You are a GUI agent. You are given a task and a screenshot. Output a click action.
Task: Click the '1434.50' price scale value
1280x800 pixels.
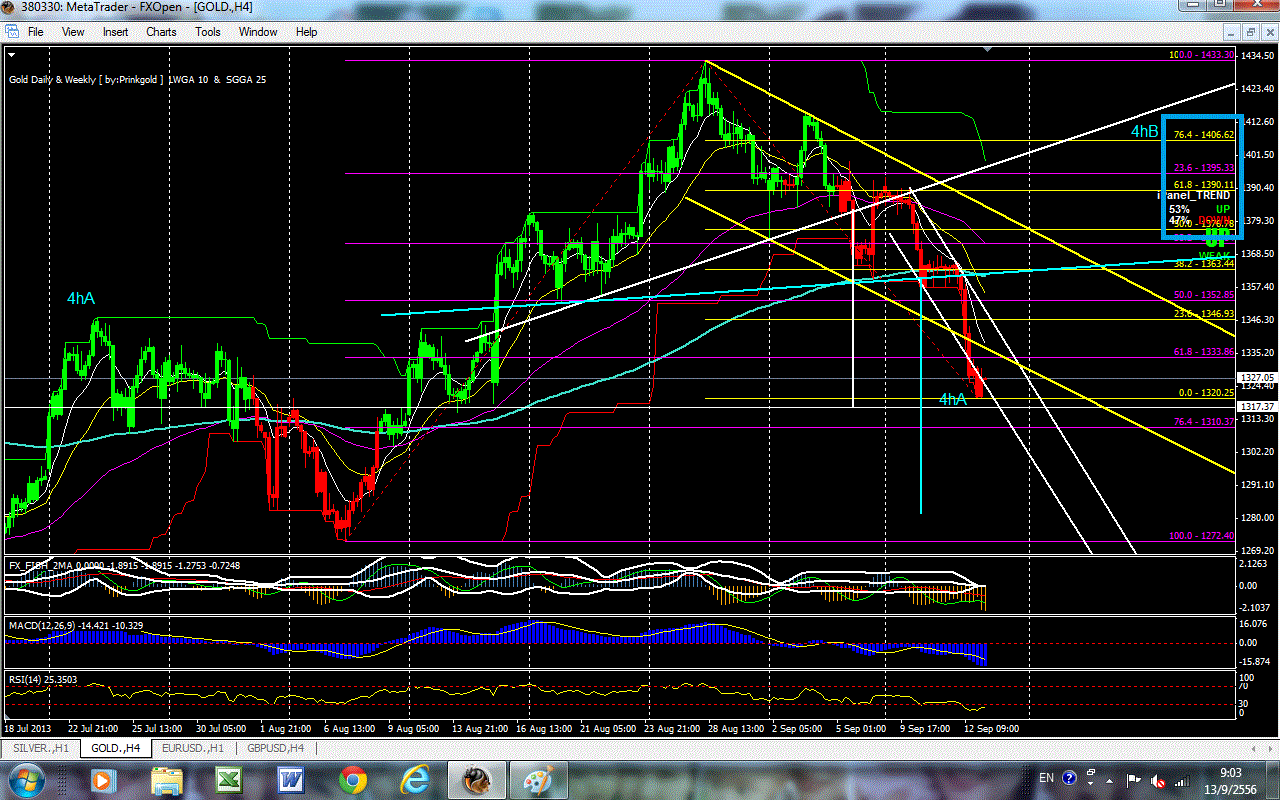pyautogui.click(x=1258, y=56)
